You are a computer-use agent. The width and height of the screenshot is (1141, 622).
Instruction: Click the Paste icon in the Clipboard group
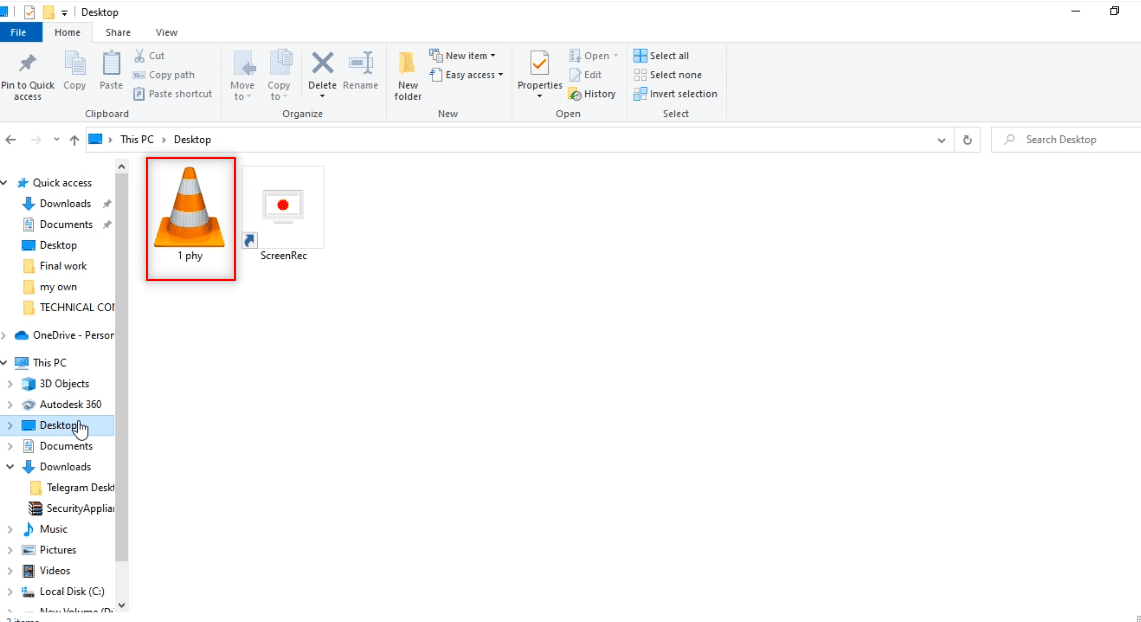[x=111, y=65]
